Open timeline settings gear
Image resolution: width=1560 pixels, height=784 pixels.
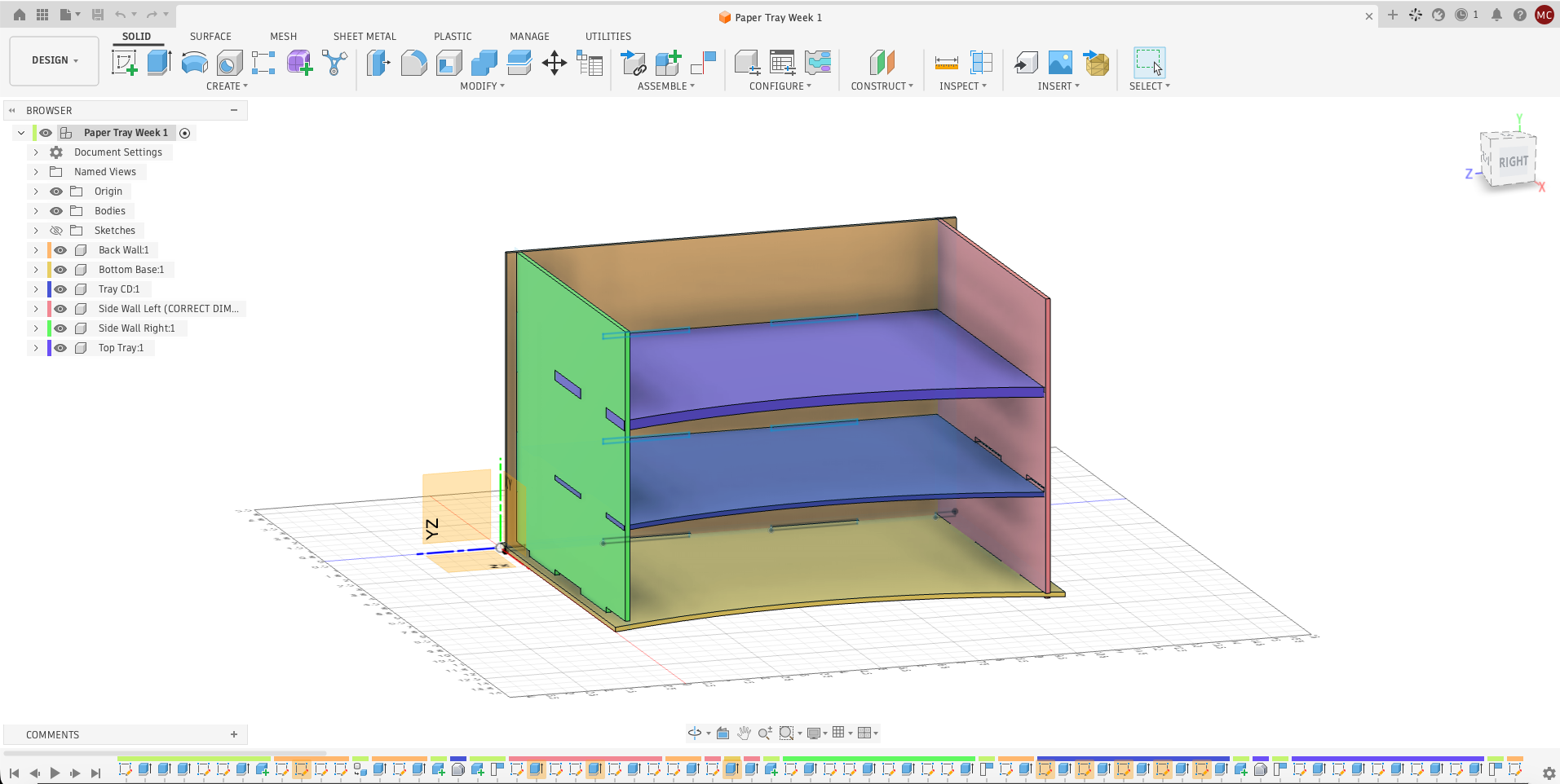click(1549, 773)
